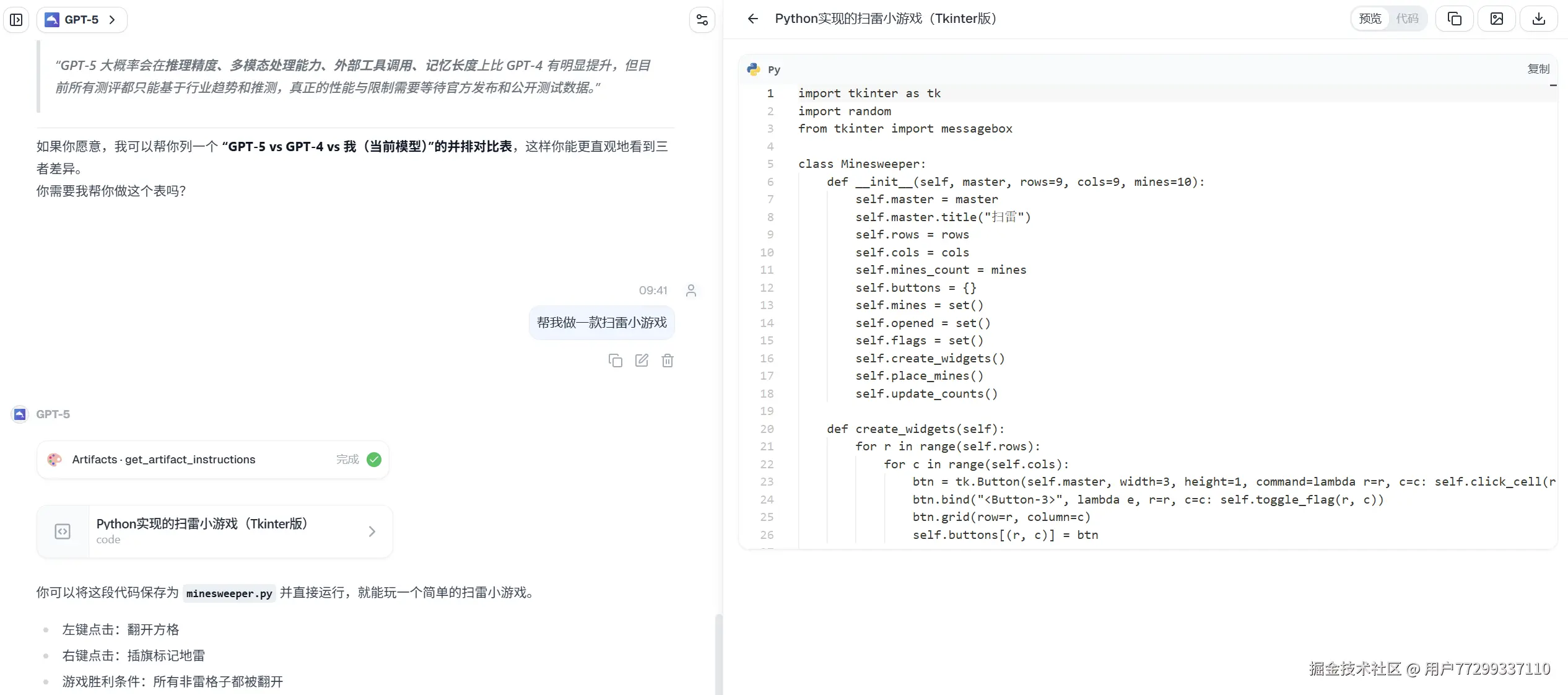Image resolution: width=1568 pixels, height=695 pixels.
Task: Export the artifact as an image
Action: (x=1497, y=19)
